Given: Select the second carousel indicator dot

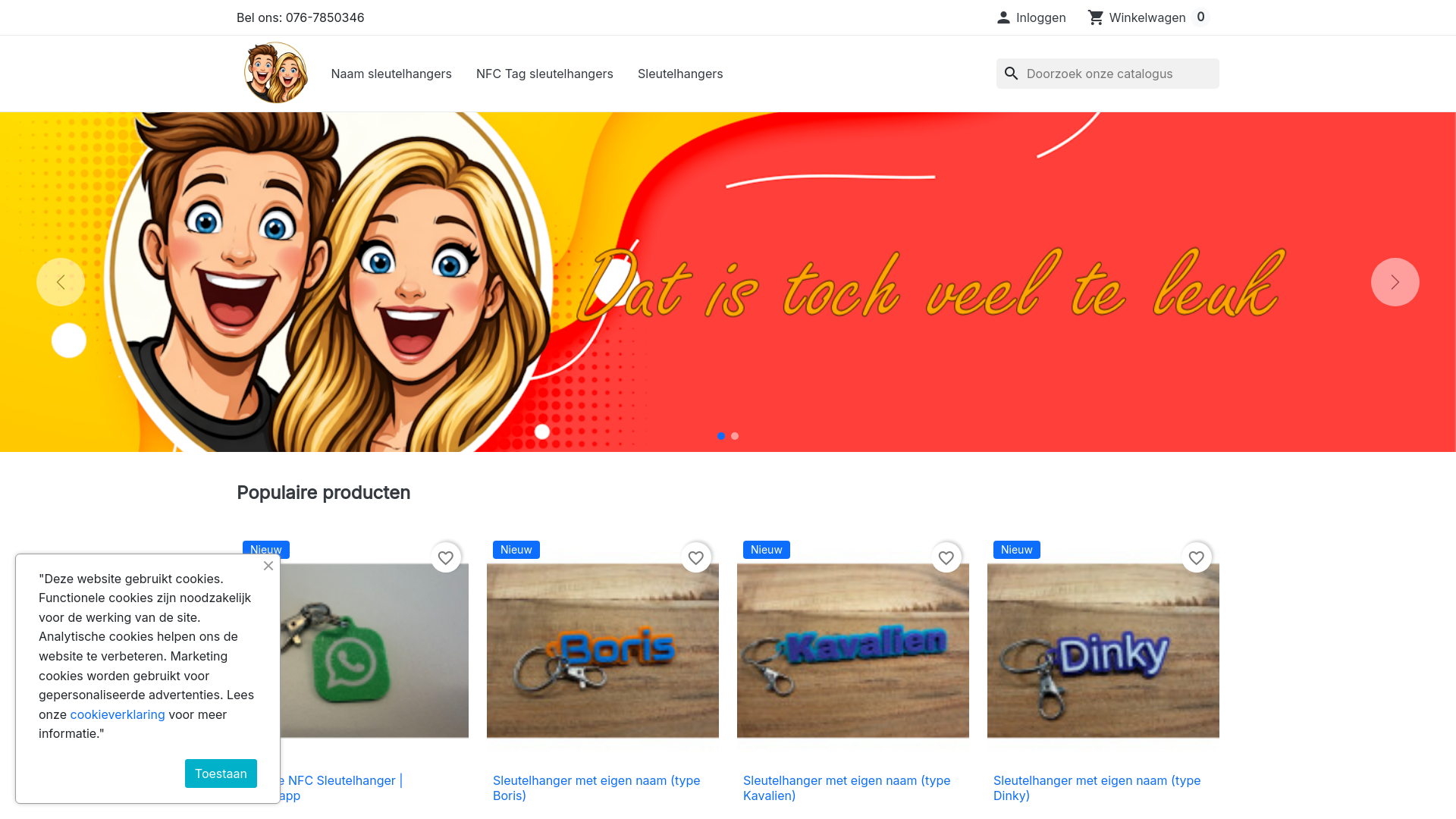Looking at the screenshot, I should point(735,436).
